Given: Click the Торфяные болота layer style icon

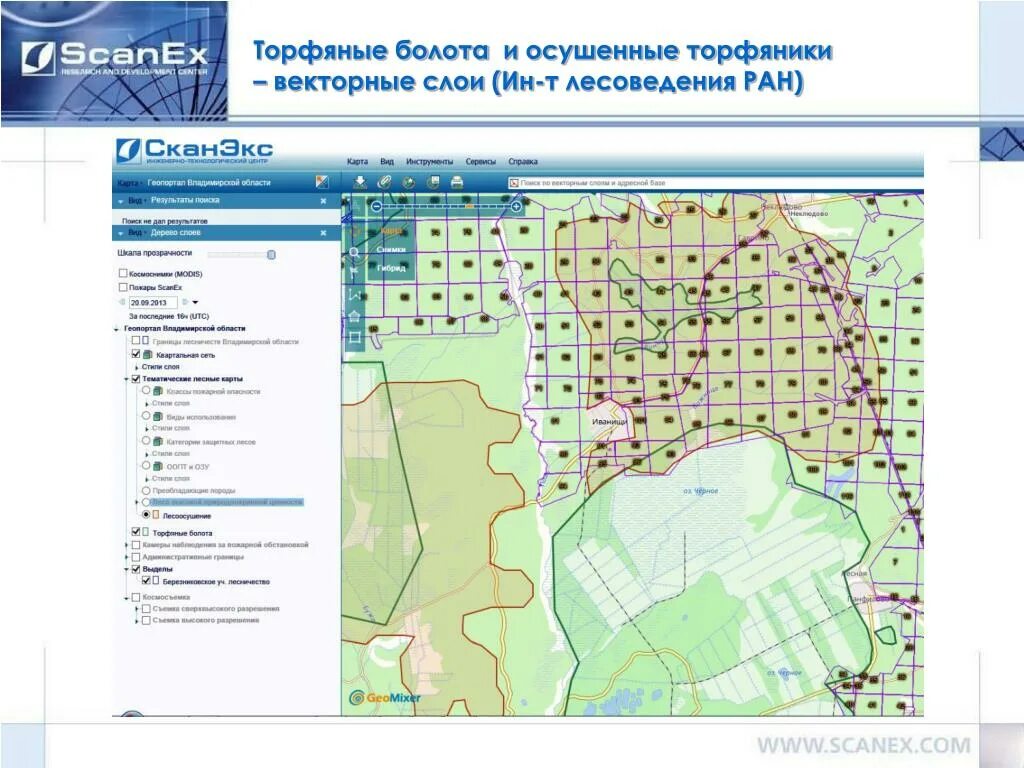Looking at the screenshot, I should [x=146, y=532].
